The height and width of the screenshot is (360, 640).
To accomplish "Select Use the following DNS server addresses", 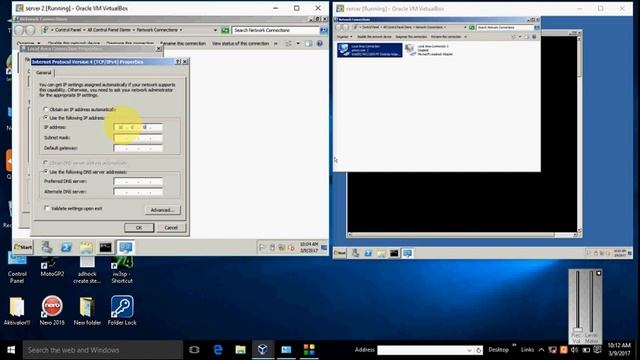I will coord(46,172).
